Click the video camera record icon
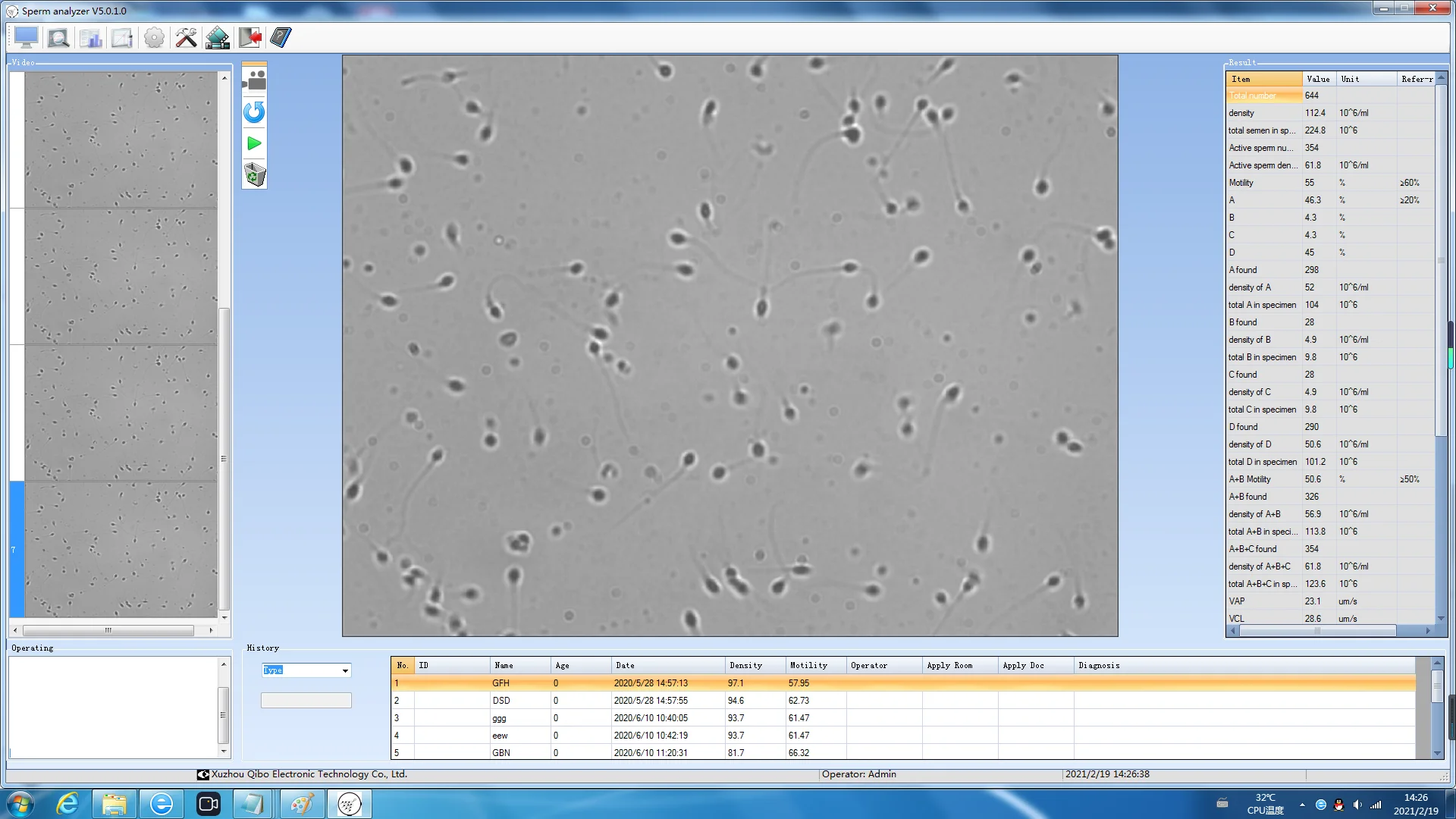Image resolution: width=1456 pixels, height=819 pixels. point(254,80)
